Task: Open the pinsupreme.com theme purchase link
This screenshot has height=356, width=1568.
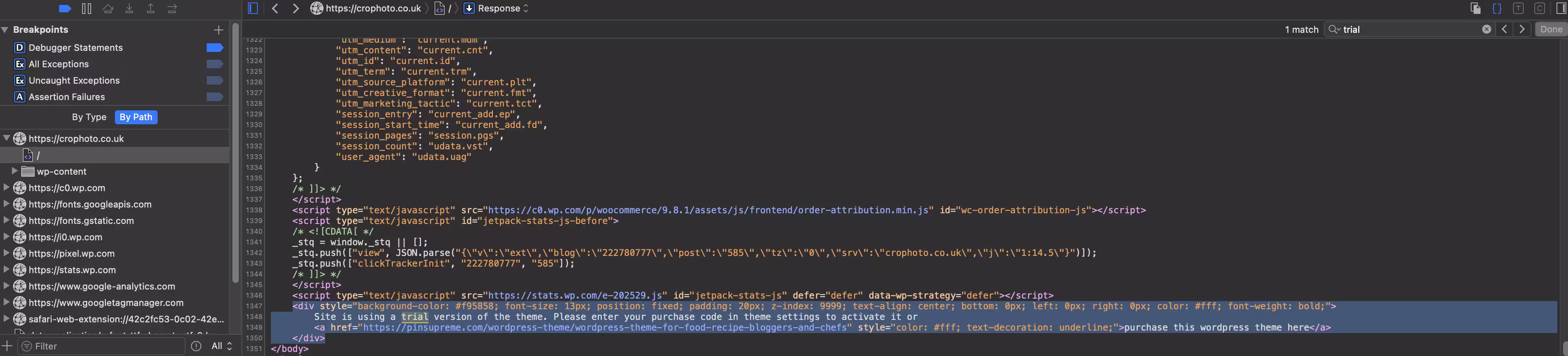Action: 605,327
